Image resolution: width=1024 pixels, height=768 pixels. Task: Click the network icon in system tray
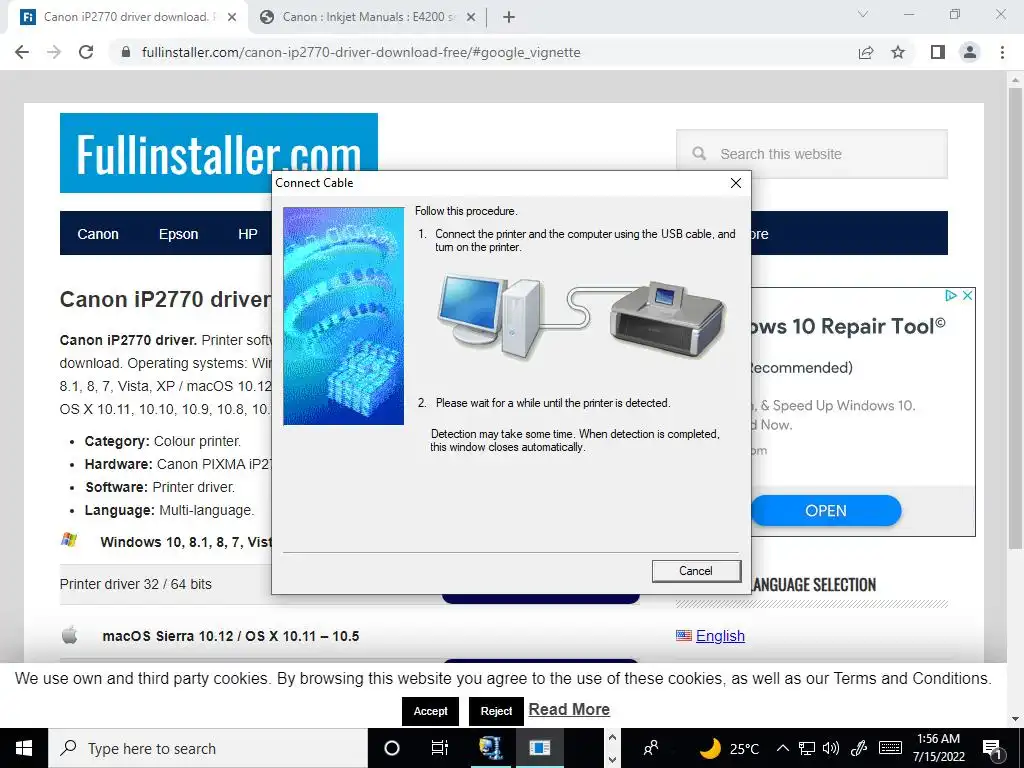tap(807, 748)
